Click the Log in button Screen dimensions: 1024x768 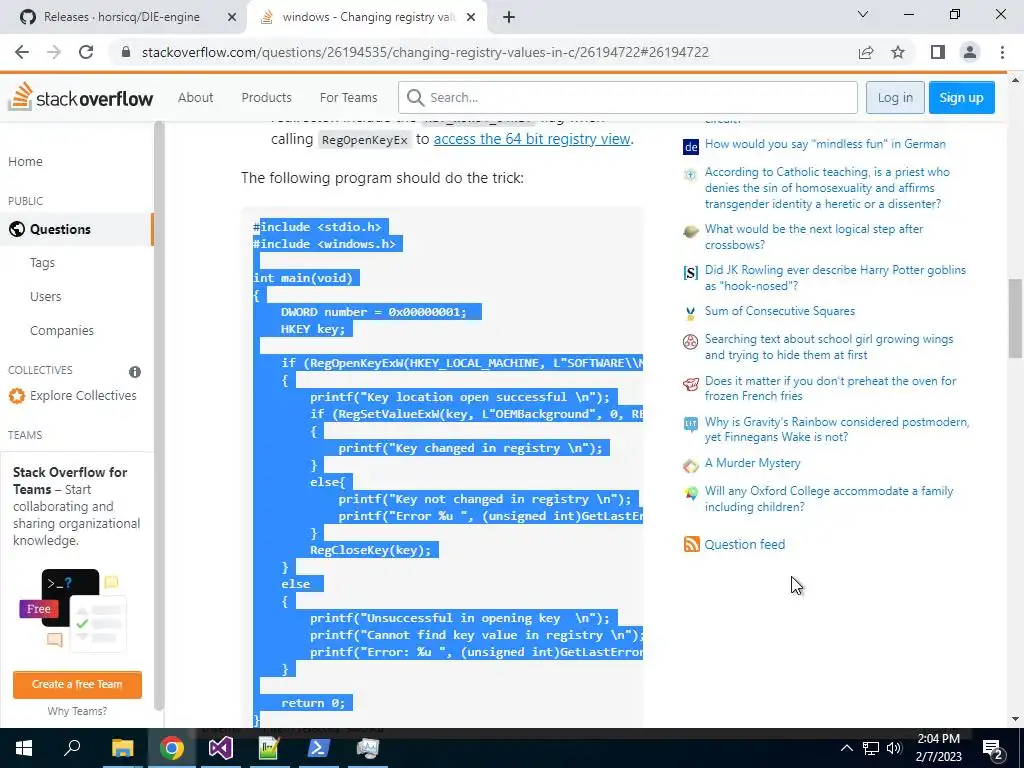tap(895, 97)
